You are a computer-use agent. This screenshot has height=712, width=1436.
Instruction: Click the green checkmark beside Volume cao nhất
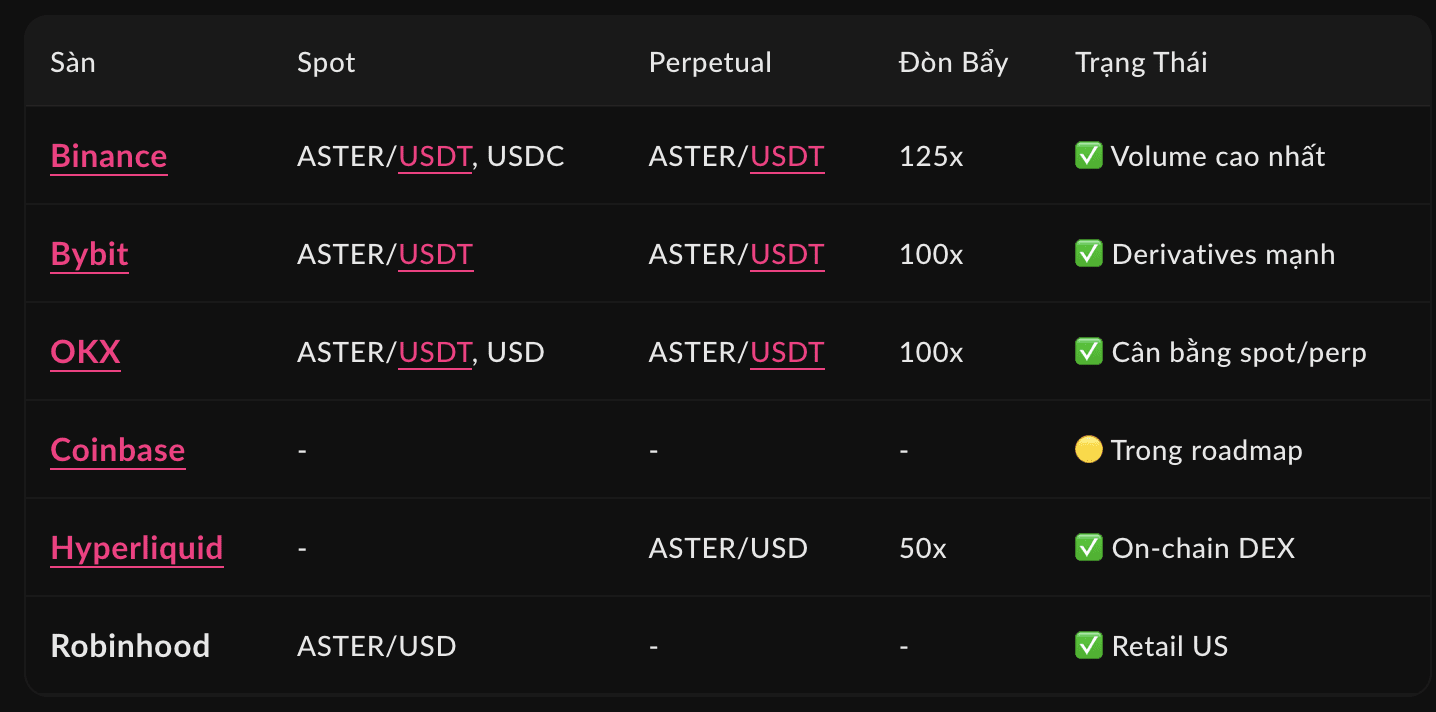[x=1088, y=156]
